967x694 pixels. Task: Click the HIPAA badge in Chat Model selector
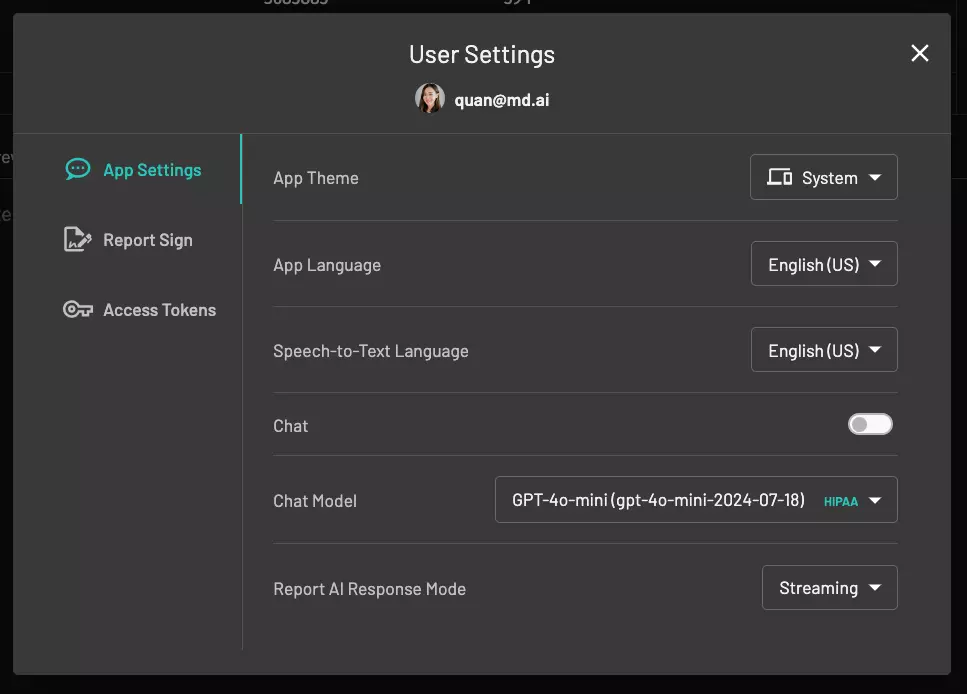(840, 500)
